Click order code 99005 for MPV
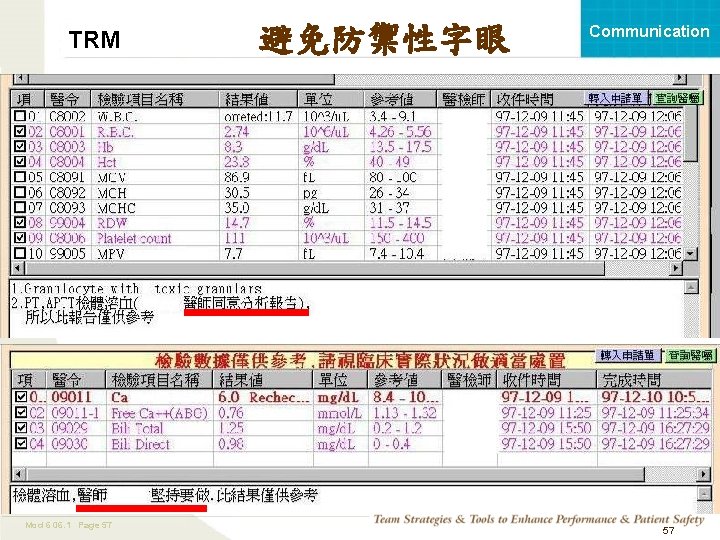Viewport: 720px width, 540px height. [x=67, y=253]
